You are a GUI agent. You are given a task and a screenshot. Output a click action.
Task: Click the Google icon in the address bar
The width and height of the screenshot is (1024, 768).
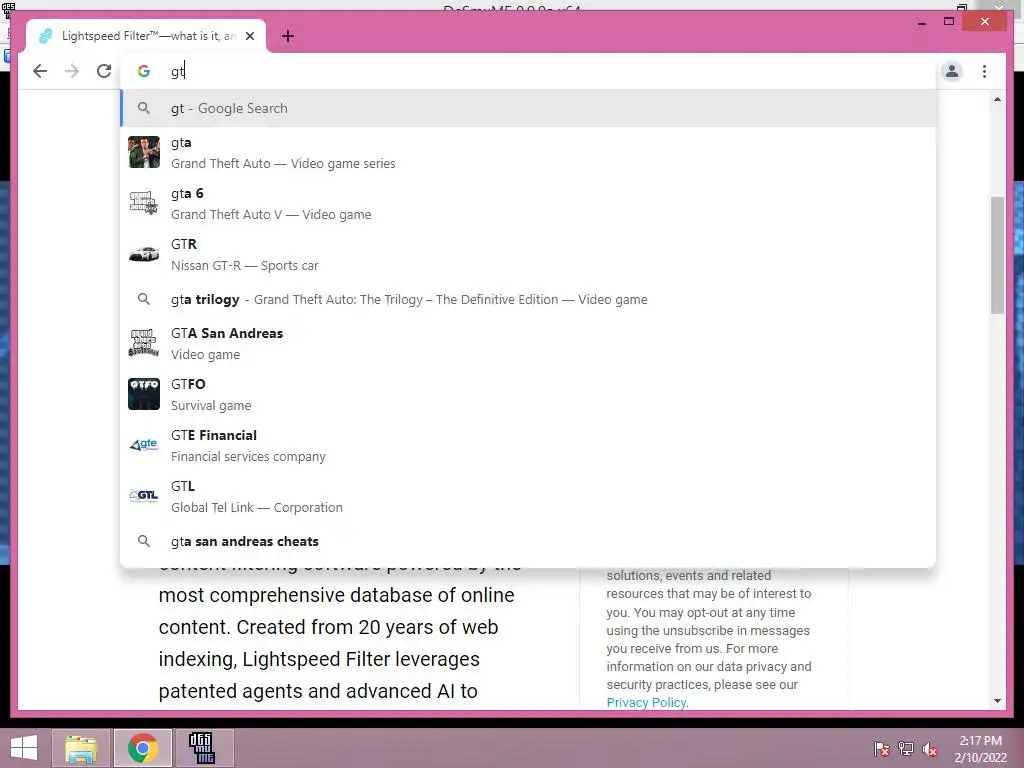click(144, 71)
